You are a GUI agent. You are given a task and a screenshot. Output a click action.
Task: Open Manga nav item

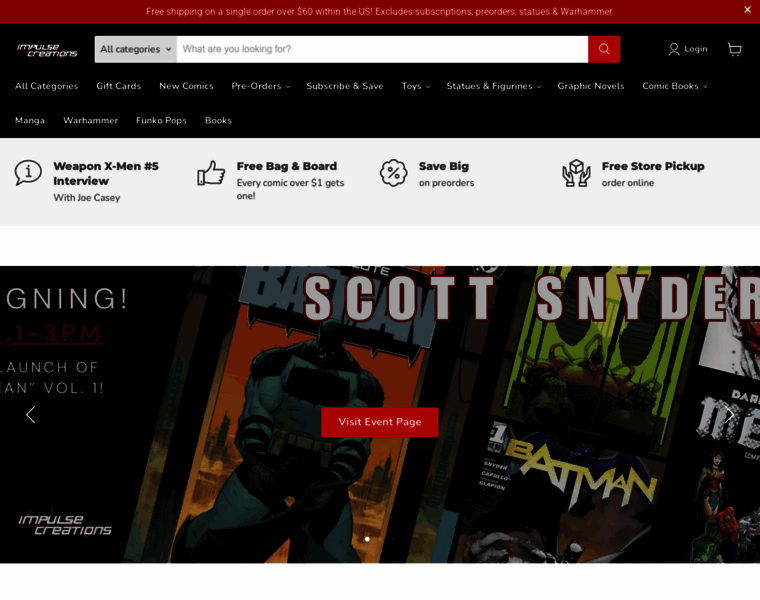[x=30, y=120]
